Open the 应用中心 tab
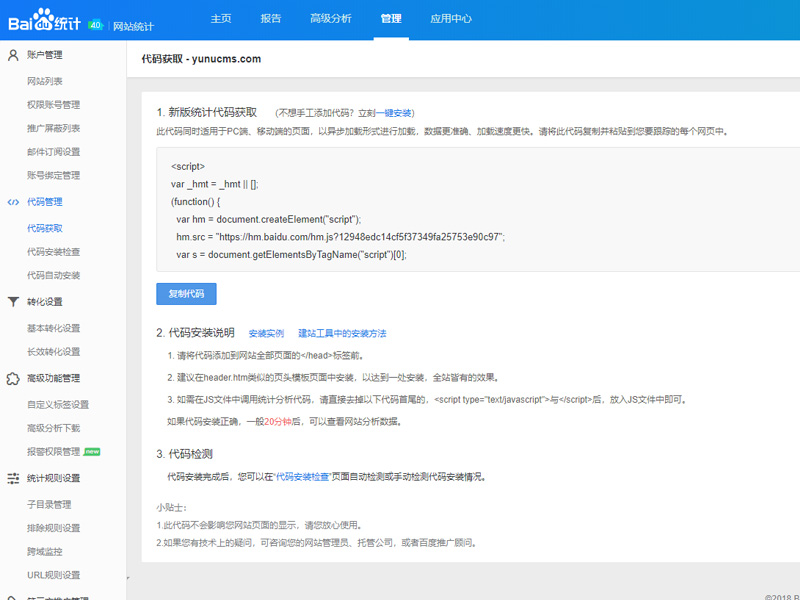800x600 pixels. (450, 19)
